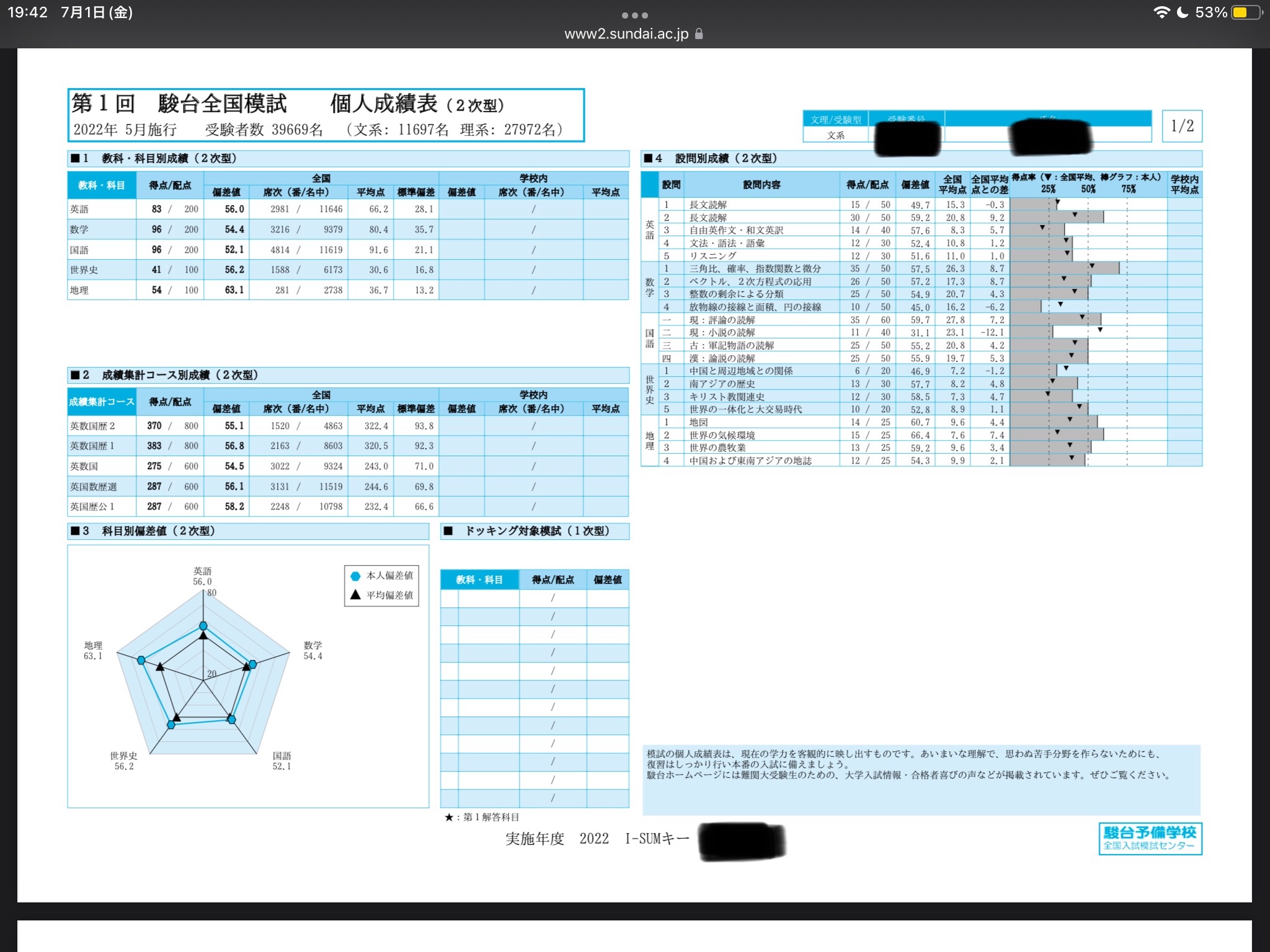The image size is (1270, 952).
Task: Click the 得点/配点 header in docking table
Action: 553,580
